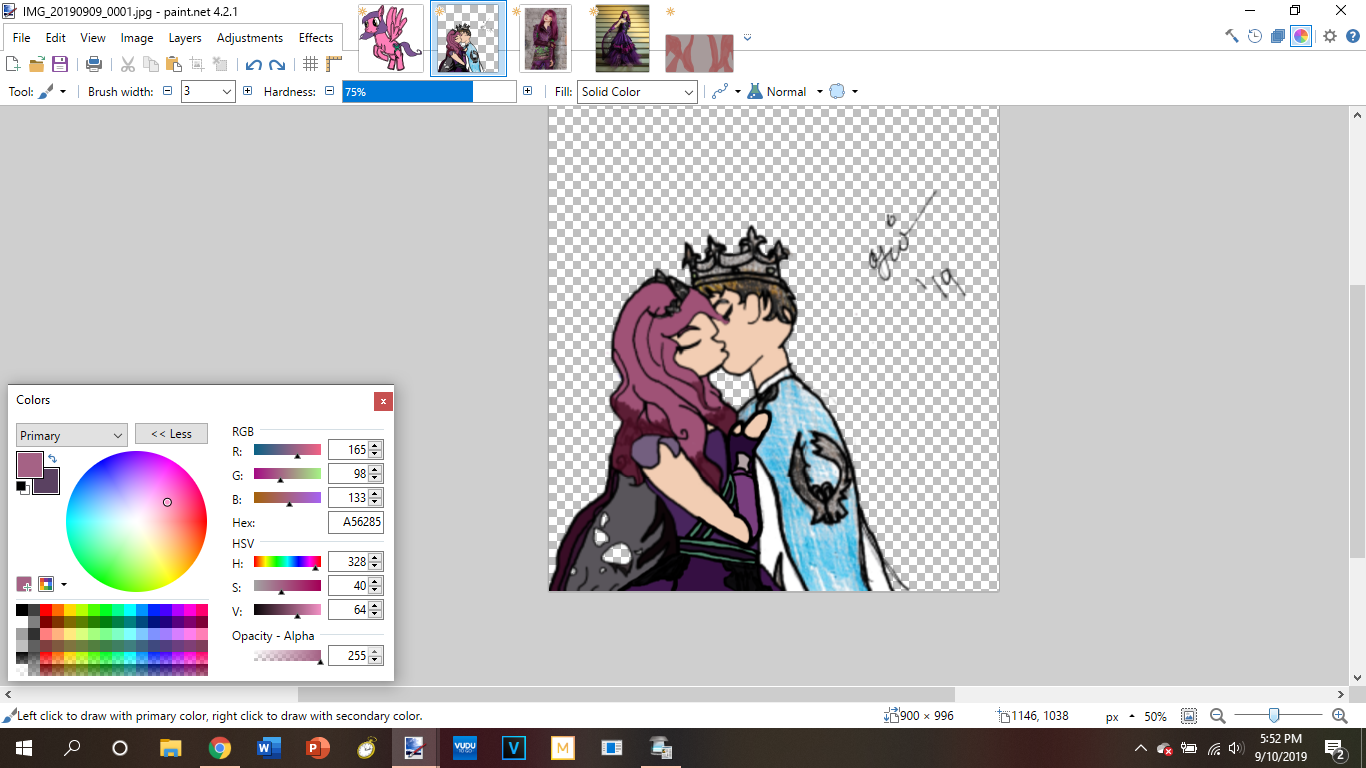Viewport: 1366px width, 768px height.
Task: Click the secondary color swatch
Action: coord(48,482)
